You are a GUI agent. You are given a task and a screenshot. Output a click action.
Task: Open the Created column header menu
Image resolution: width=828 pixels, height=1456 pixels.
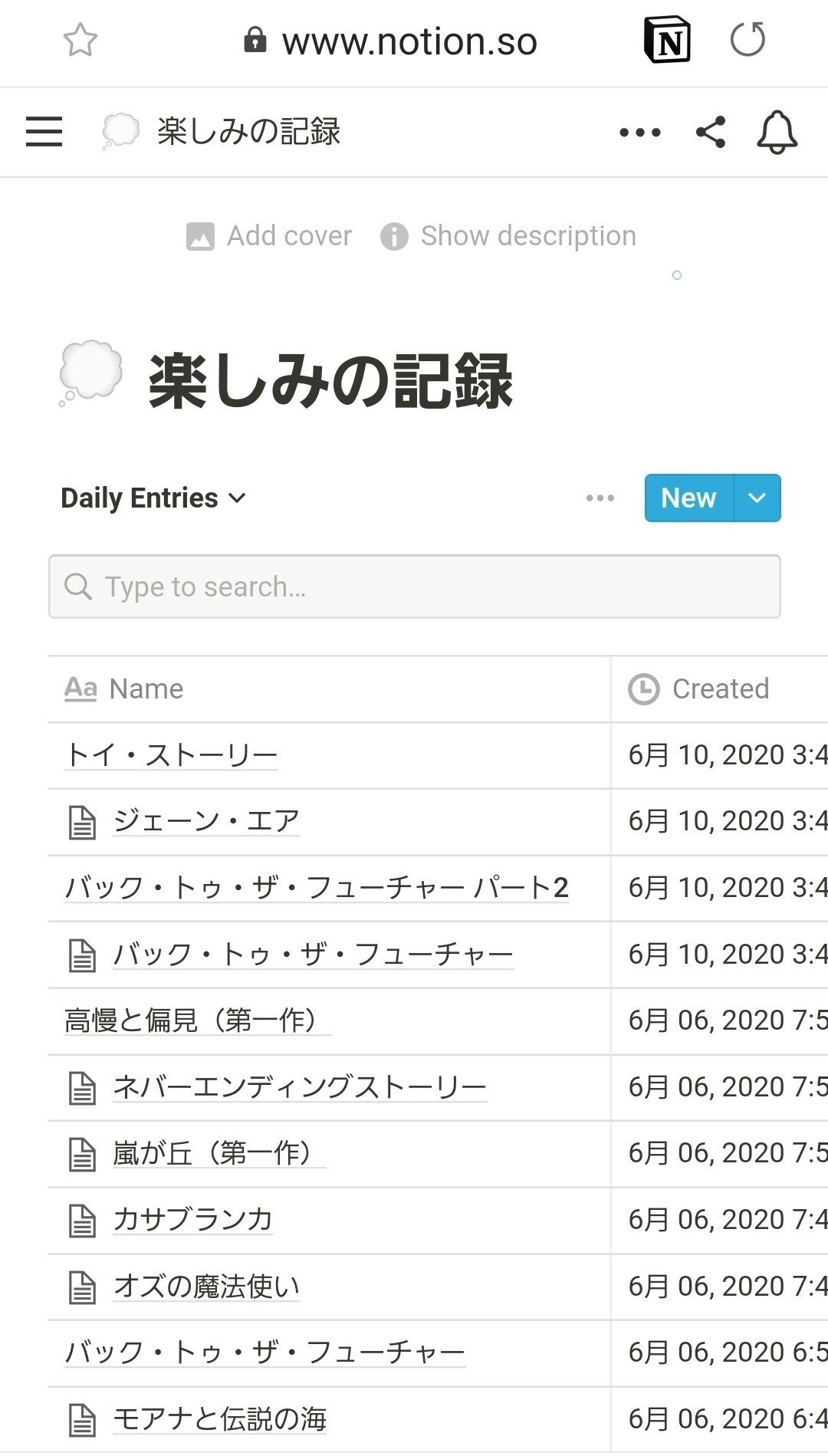720,689
